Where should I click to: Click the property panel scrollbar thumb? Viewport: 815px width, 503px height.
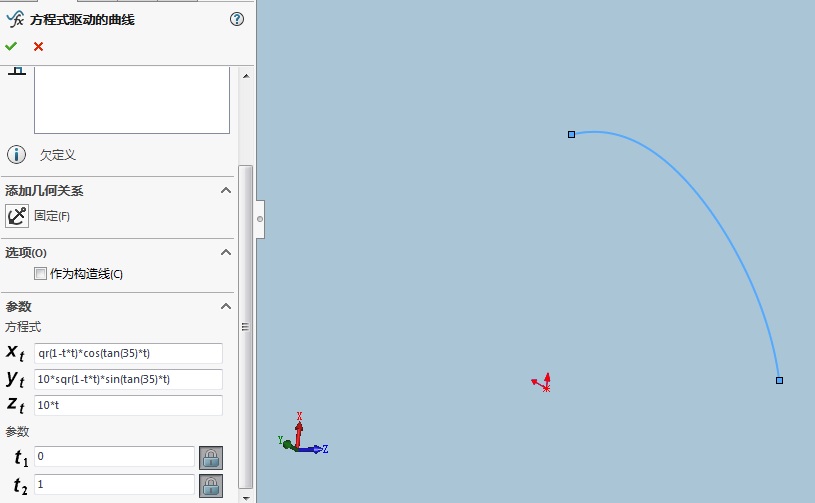(245, 327)
